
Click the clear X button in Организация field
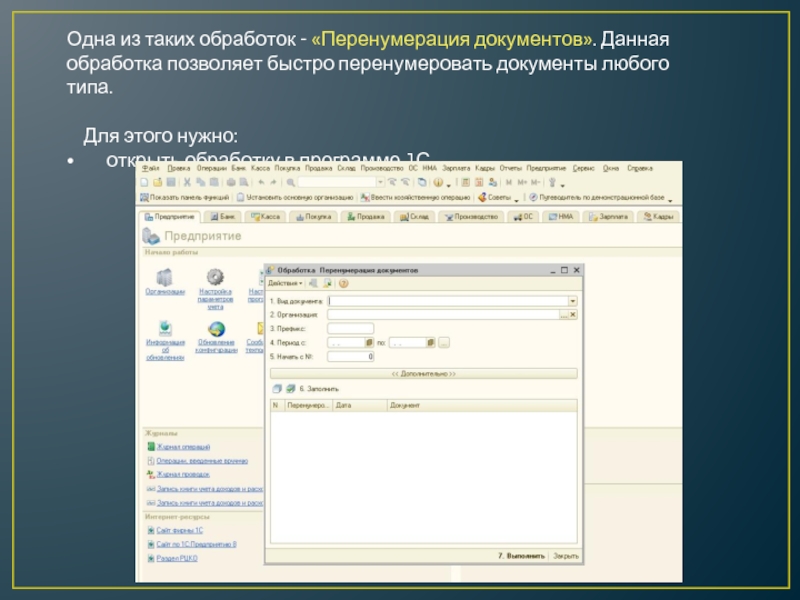click(x=572, y=315)
